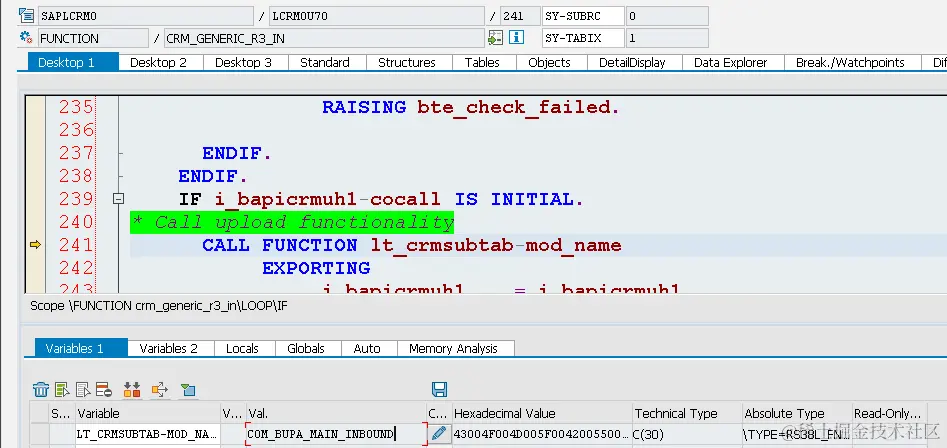Click the SY-SUBRC value field showing 0
This screenshot has width=947, height=448.
click(667, 16)
